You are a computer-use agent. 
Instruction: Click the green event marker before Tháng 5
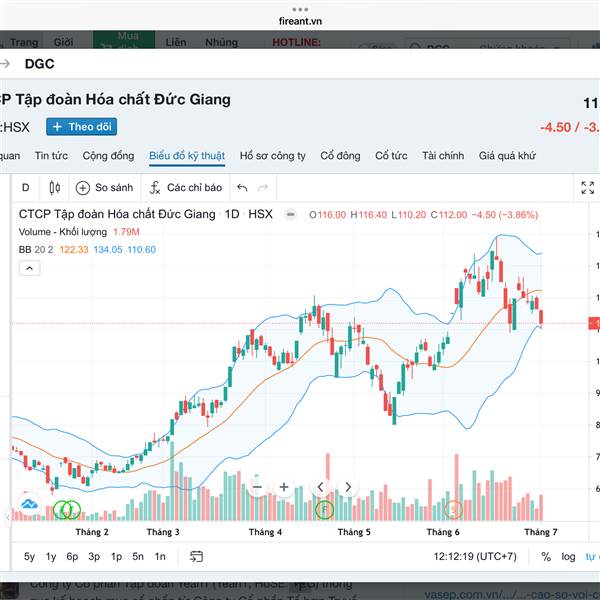click(324, 510)
